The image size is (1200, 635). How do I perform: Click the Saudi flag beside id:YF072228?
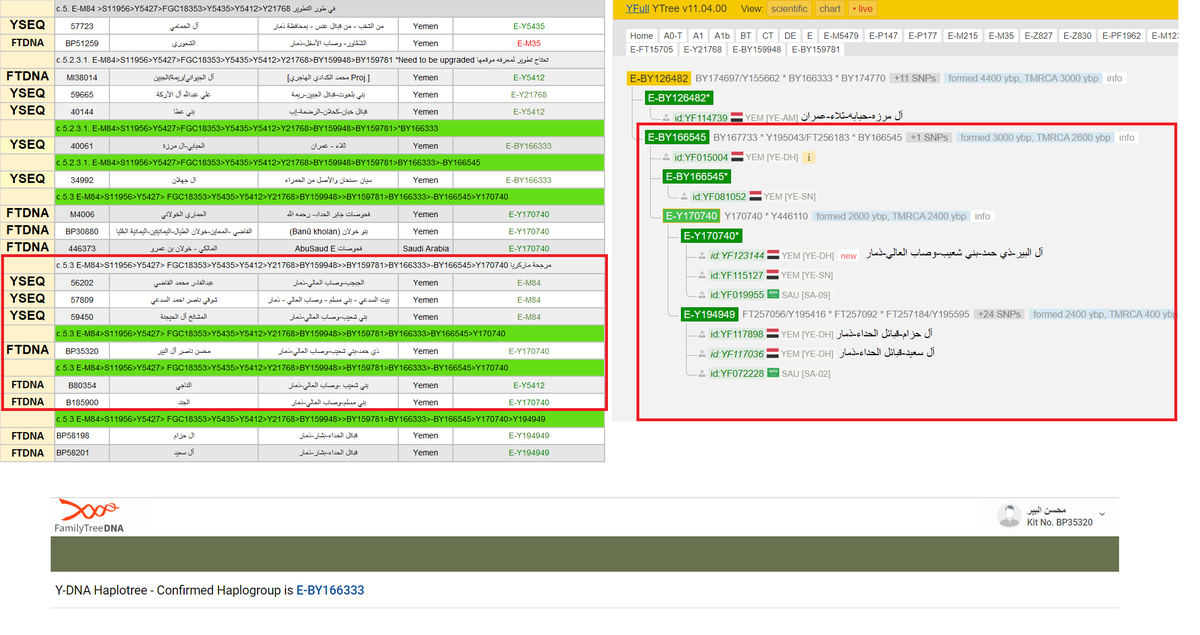pyautogui.click(x=774, y=373)
